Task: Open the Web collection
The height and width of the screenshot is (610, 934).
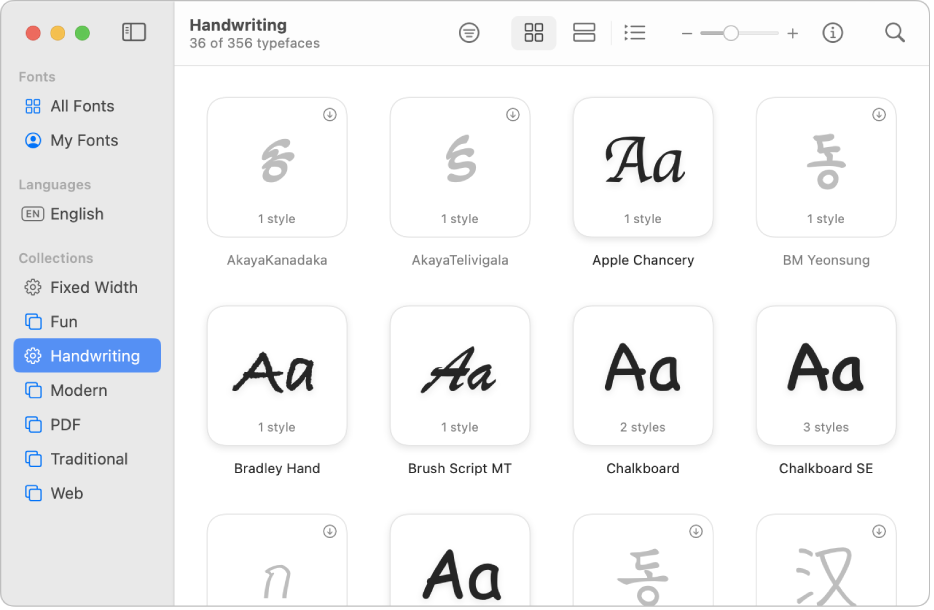Action: (x=87, y=494)
